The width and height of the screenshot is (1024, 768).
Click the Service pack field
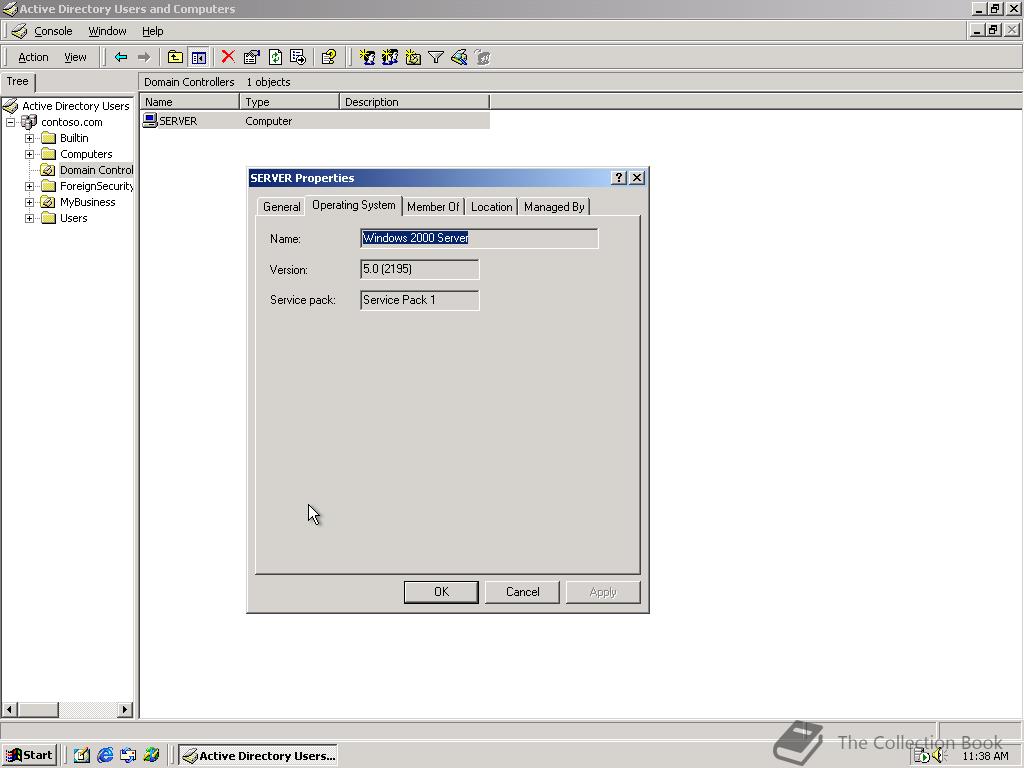[419, 300]
